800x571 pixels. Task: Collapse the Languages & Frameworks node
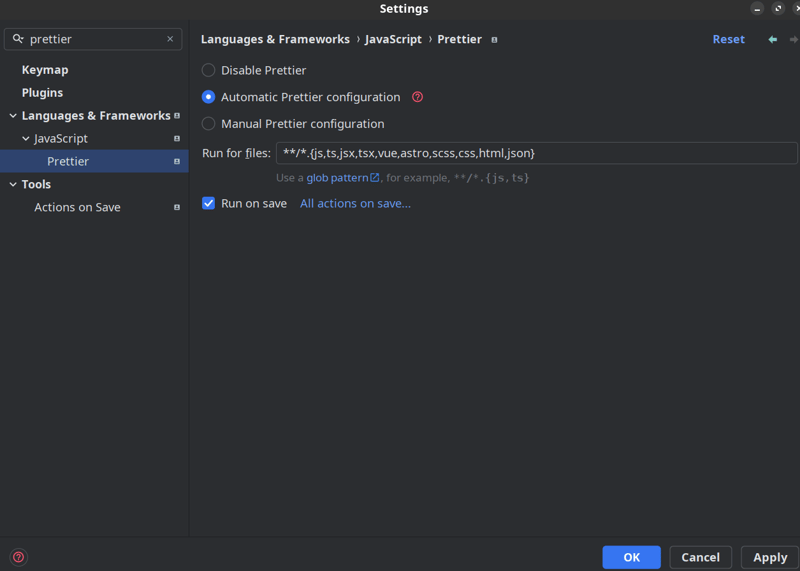click(13, 116)
